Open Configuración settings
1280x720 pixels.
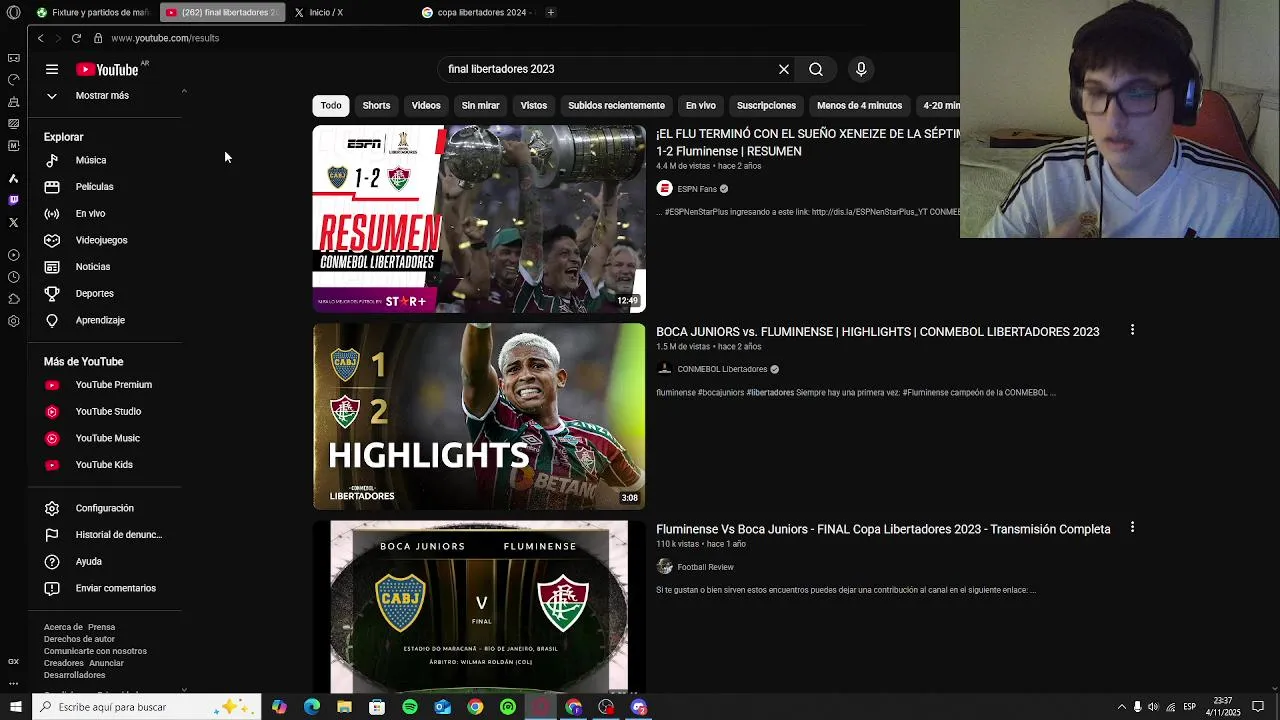(x=105, y=508)
